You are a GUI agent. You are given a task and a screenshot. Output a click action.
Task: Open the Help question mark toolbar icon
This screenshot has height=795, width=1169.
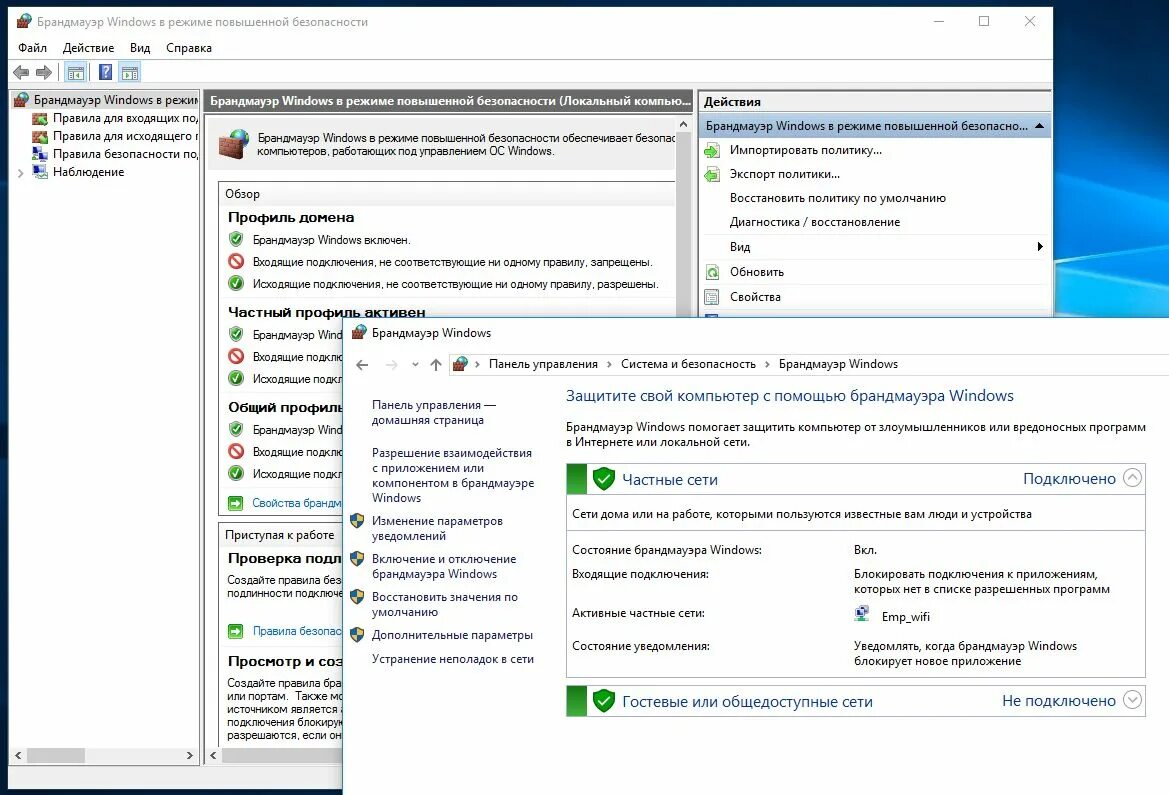point(106,72)
